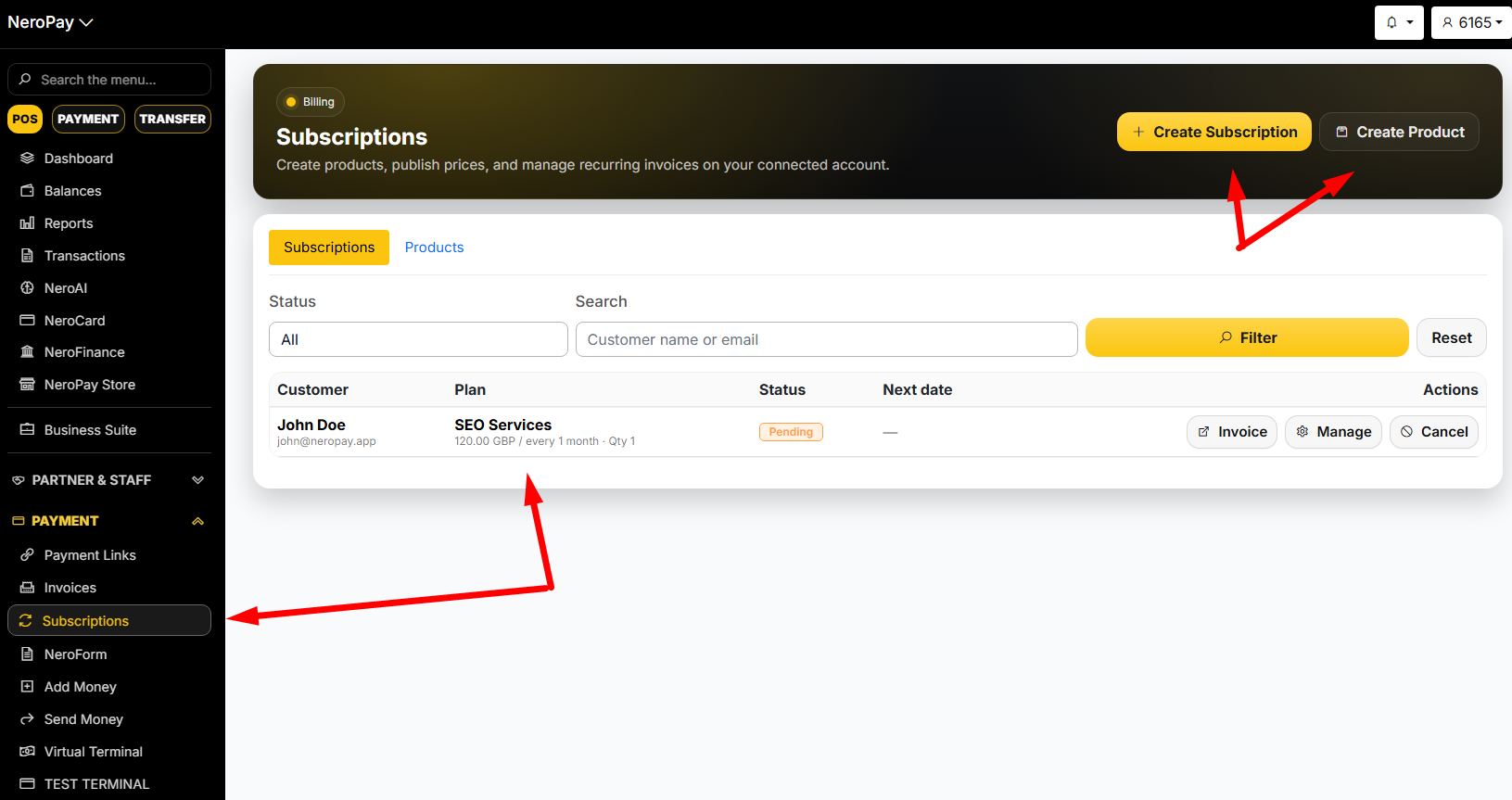Click the NeroFinance bank icon
Screen dimensions: 1512x800
tap(27, 352)
